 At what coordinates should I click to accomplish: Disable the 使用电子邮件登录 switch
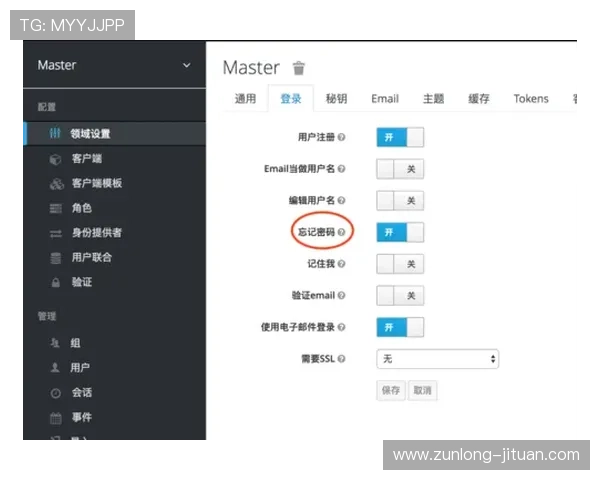[x=400, y=327]
